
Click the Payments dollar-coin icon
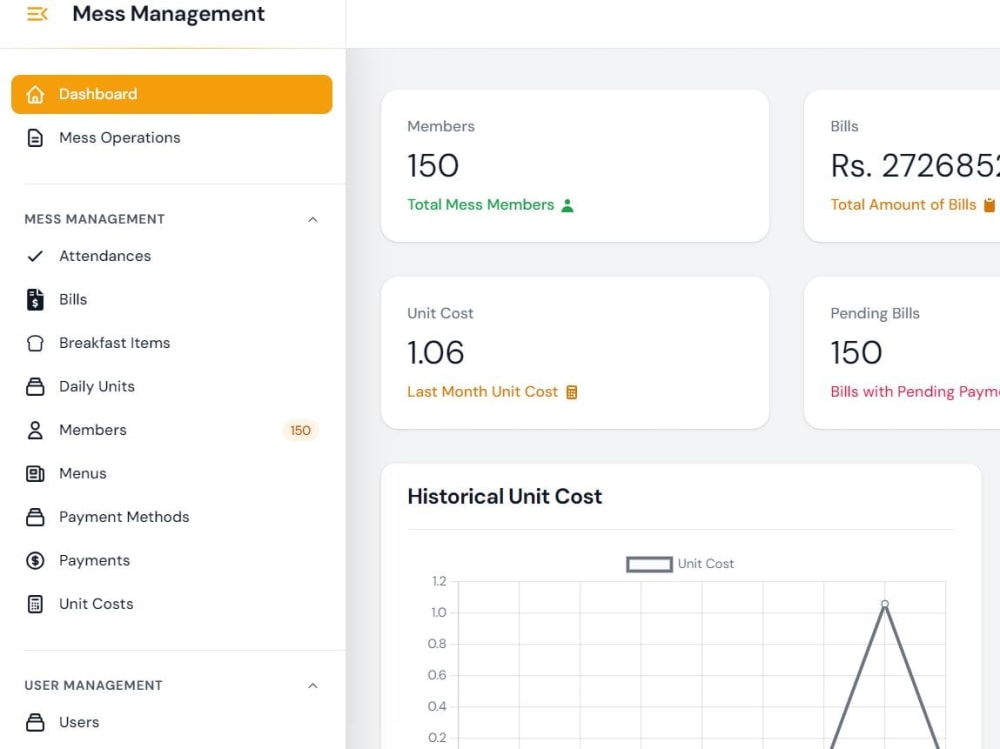(35, 560)
